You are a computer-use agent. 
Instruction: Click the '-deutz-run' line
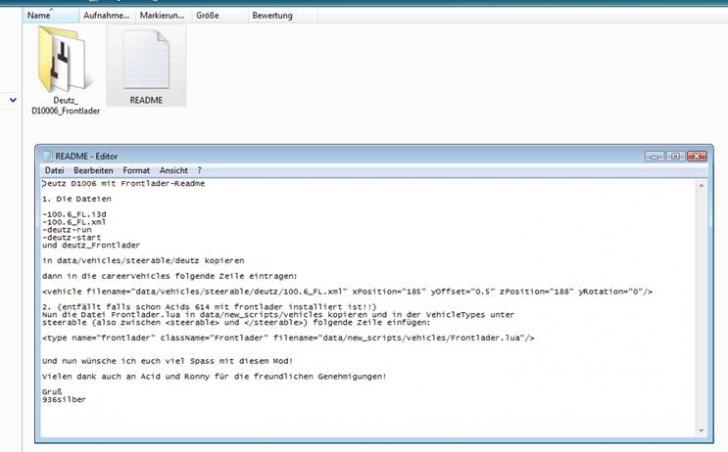[67, 230]
